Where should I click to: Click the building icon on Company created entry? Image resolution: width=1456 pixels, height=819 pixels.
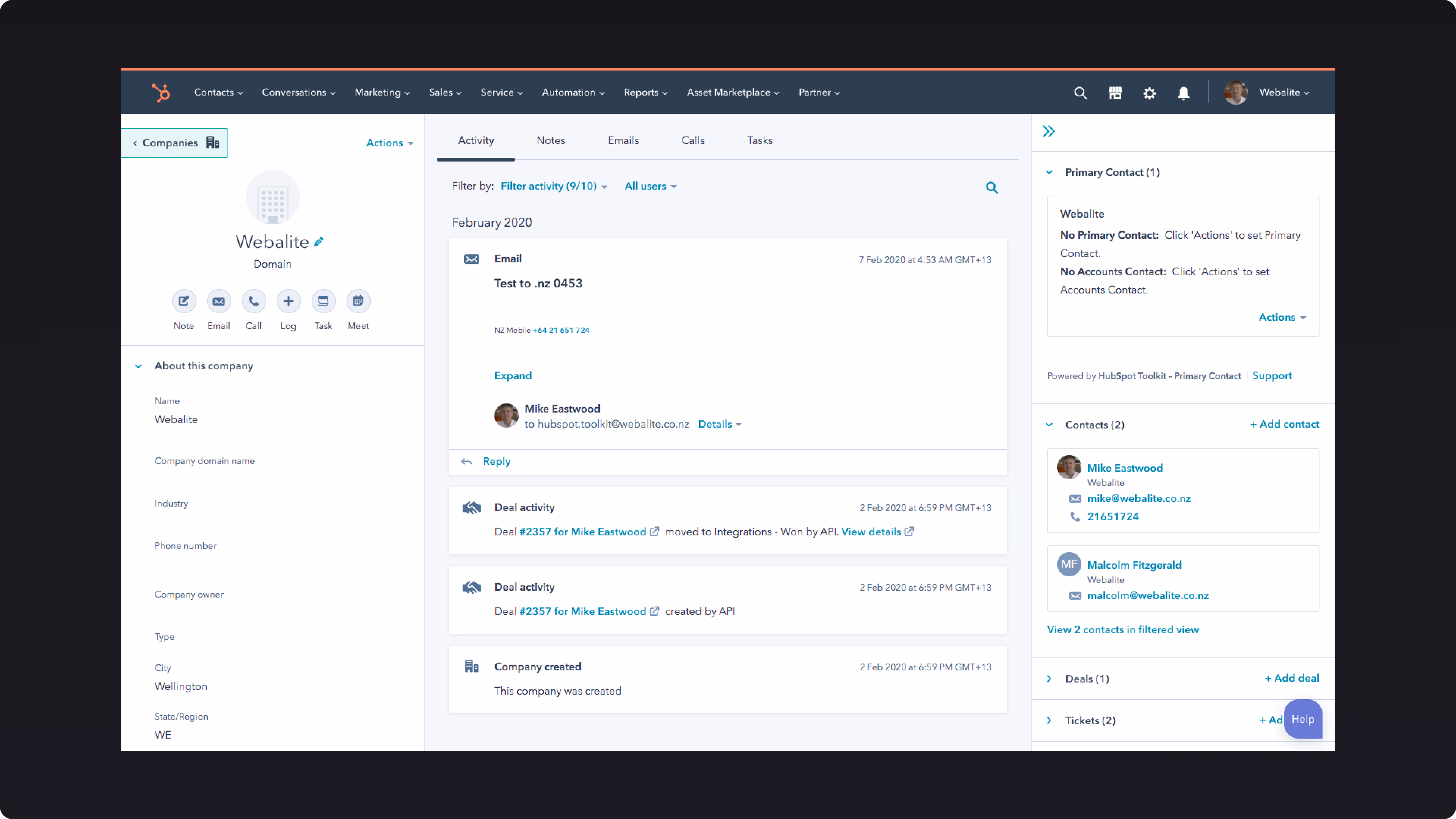pos(471,667)
